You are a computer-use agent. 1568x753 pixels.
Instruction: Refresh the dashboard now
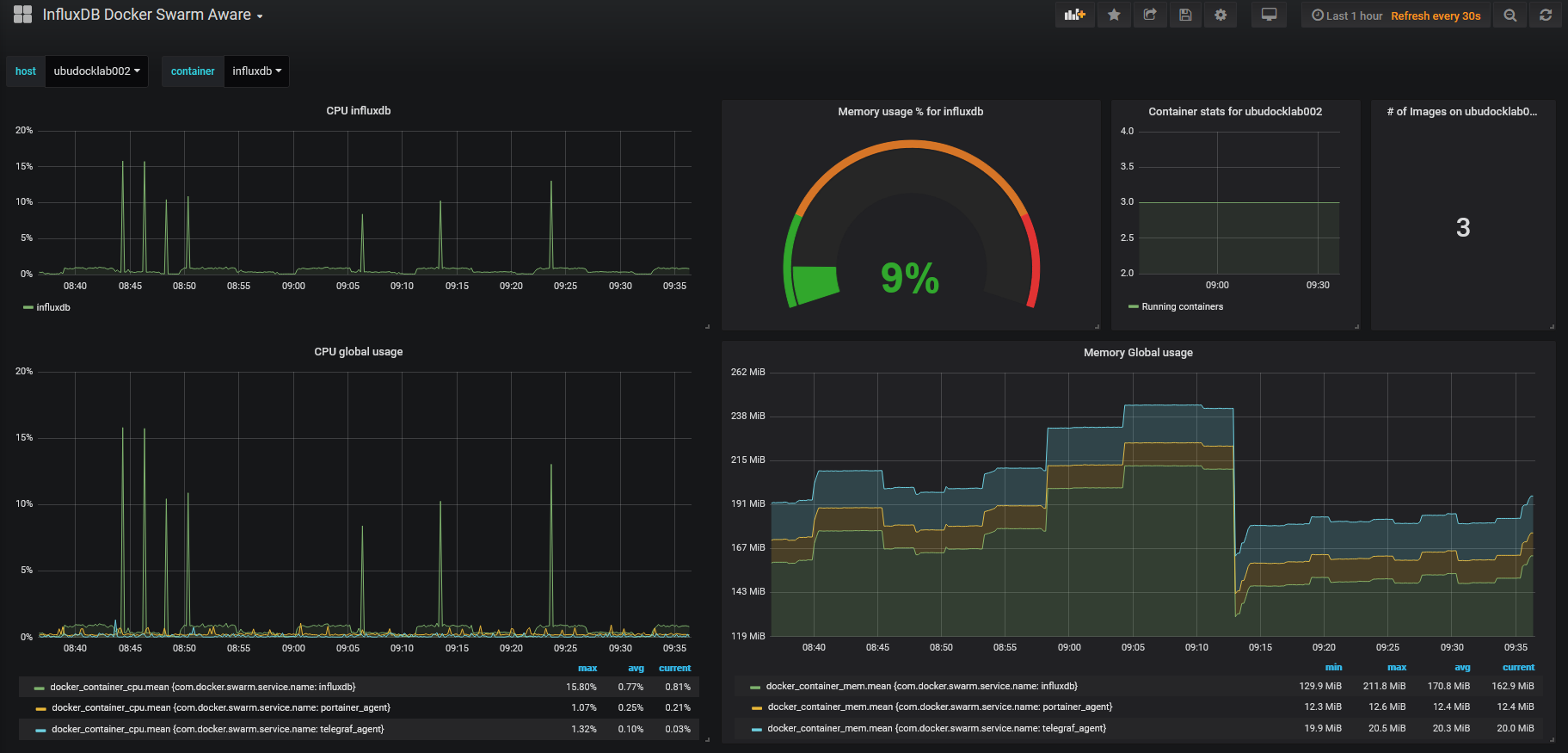coord(1546,15)
